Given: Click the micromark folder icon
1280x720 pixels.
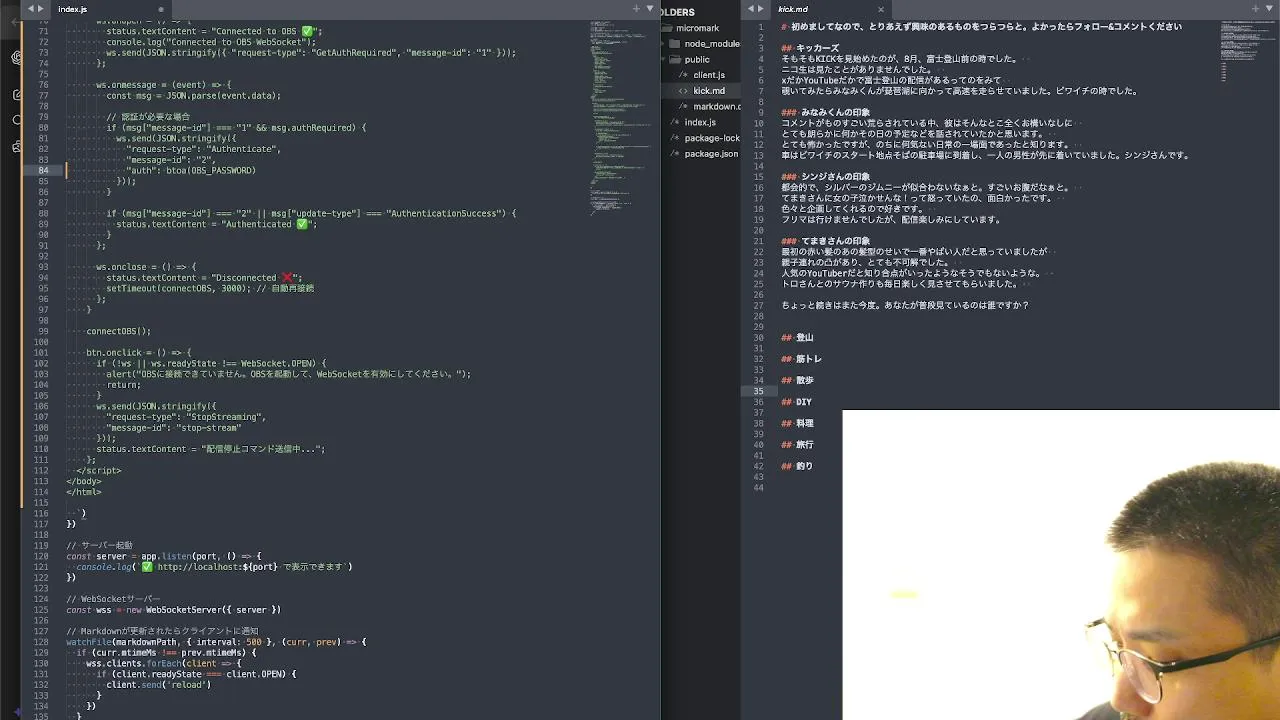Looking at the screenshot, I should point(667,28).
